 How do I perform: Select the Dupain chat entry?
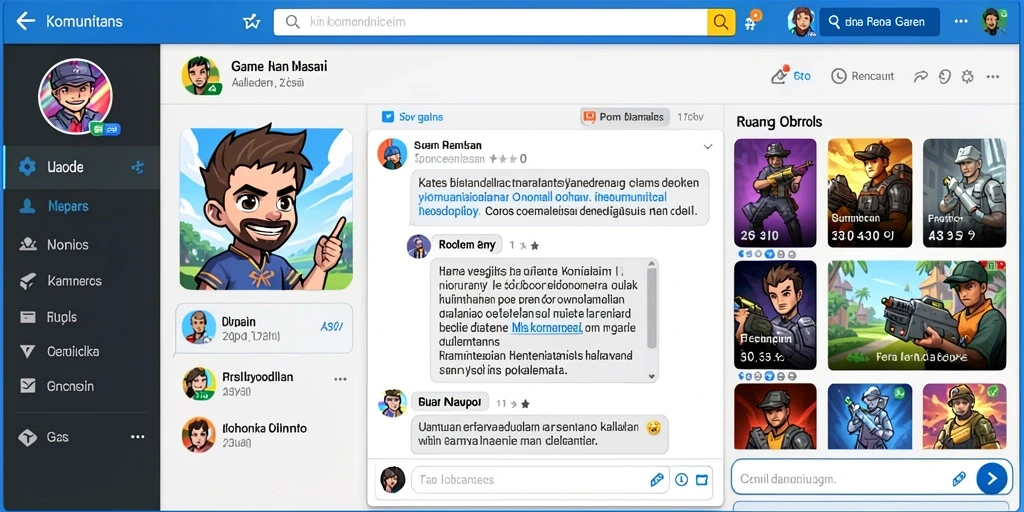[x=264, y=328]
